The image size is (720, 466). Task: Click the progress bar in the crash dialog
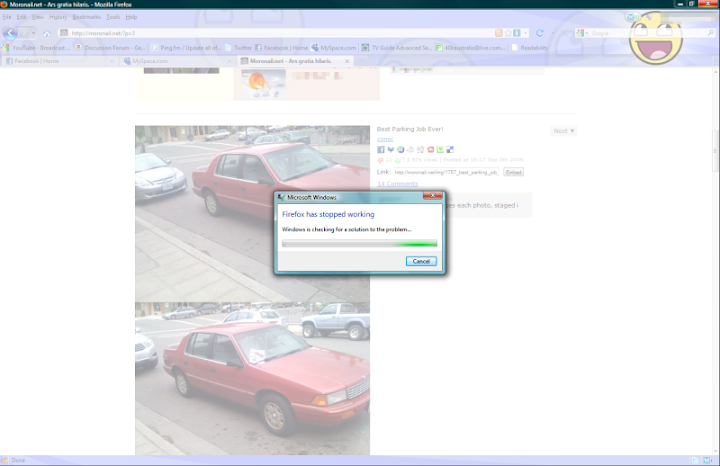pyautogui.click(x=359, y=243)
